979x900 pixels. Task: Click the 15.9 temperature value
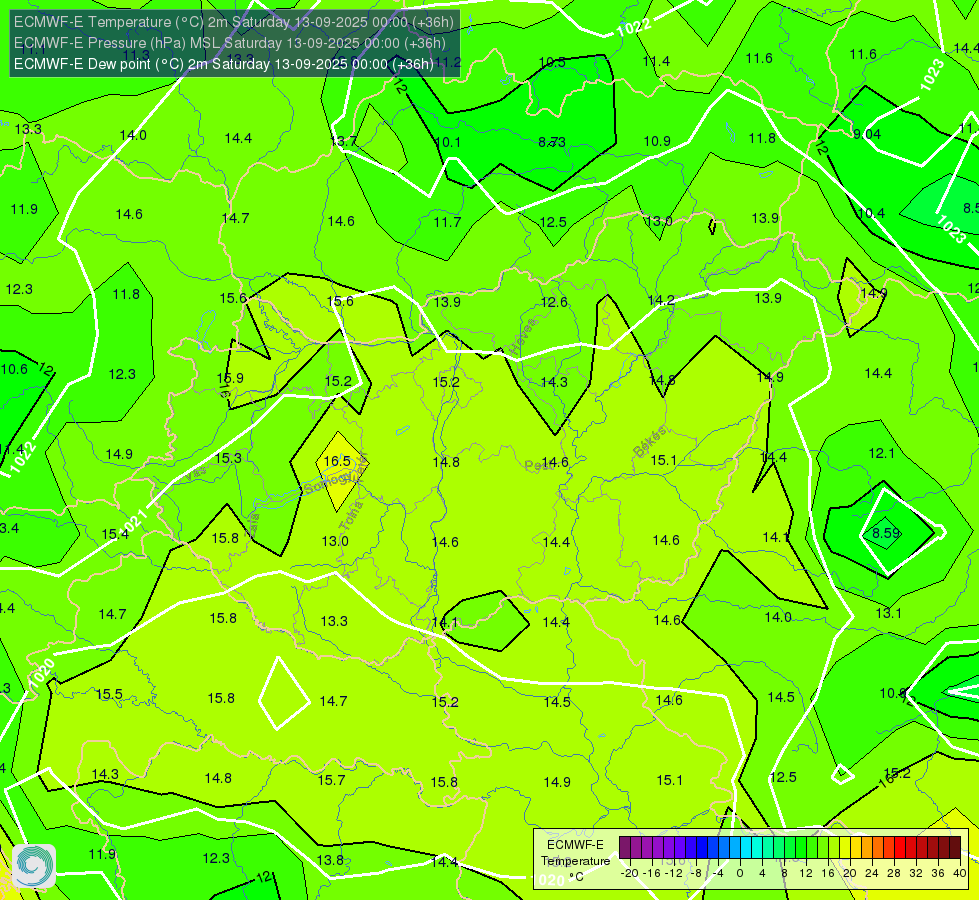[x=230, y=378]
